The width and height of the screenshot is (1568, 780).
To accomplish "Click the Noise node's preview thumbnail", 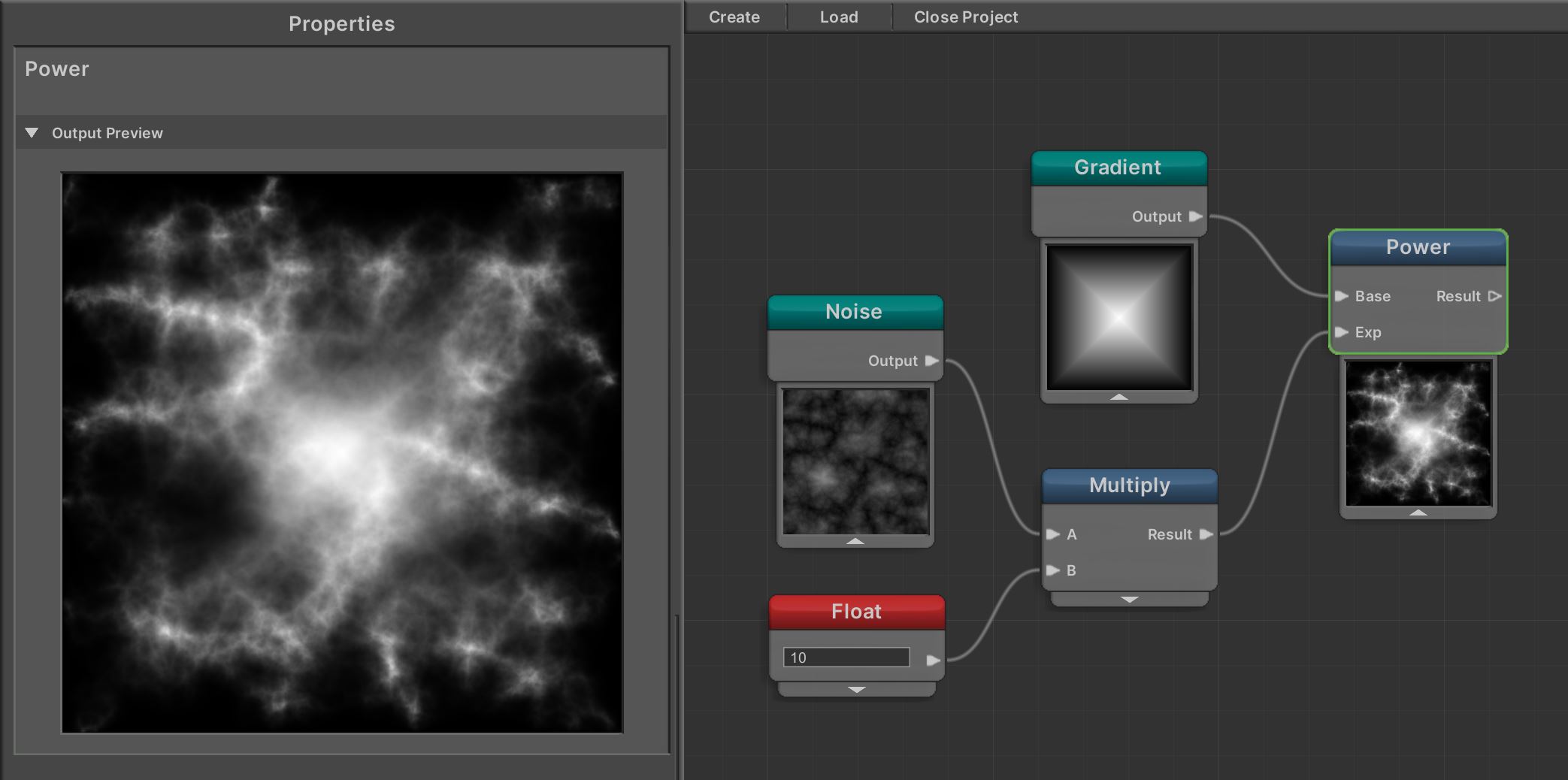I will [x=855, y=464].
